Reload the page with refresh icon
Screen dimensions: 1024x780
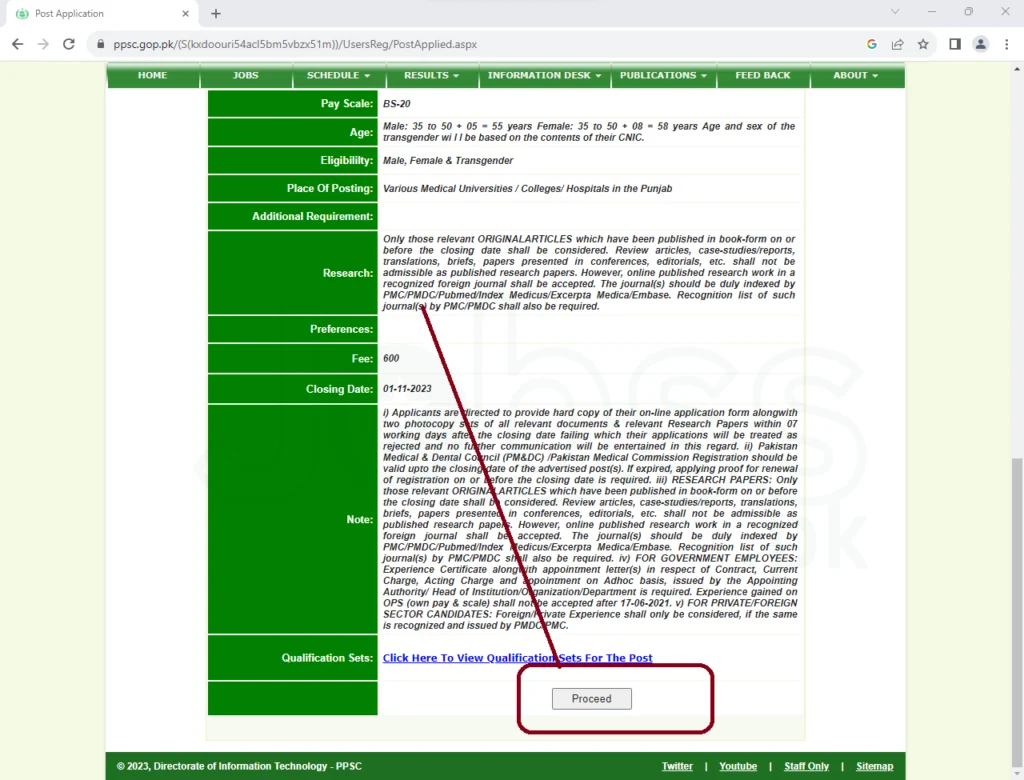tap(69, 44)
